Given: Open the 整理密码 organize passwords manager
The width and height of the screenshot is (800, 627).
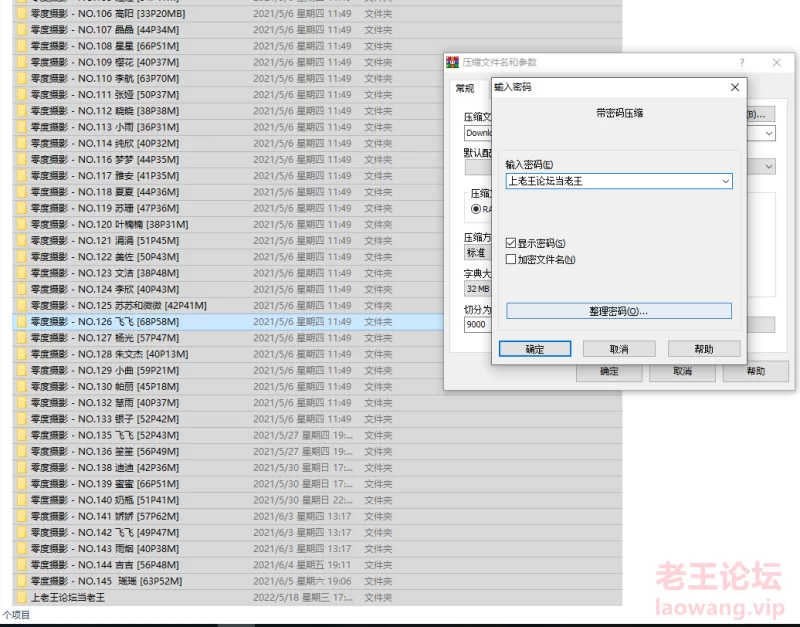Looking at the screenshot, I should pyautogui.click(x=620, y=311).
